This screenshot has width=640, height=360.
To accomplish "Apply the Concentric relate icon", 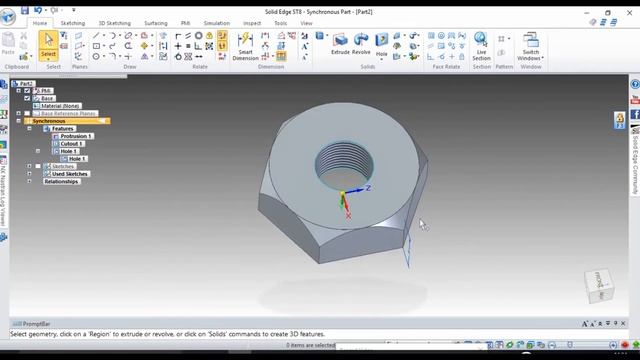I will click(x=198, y=36).
